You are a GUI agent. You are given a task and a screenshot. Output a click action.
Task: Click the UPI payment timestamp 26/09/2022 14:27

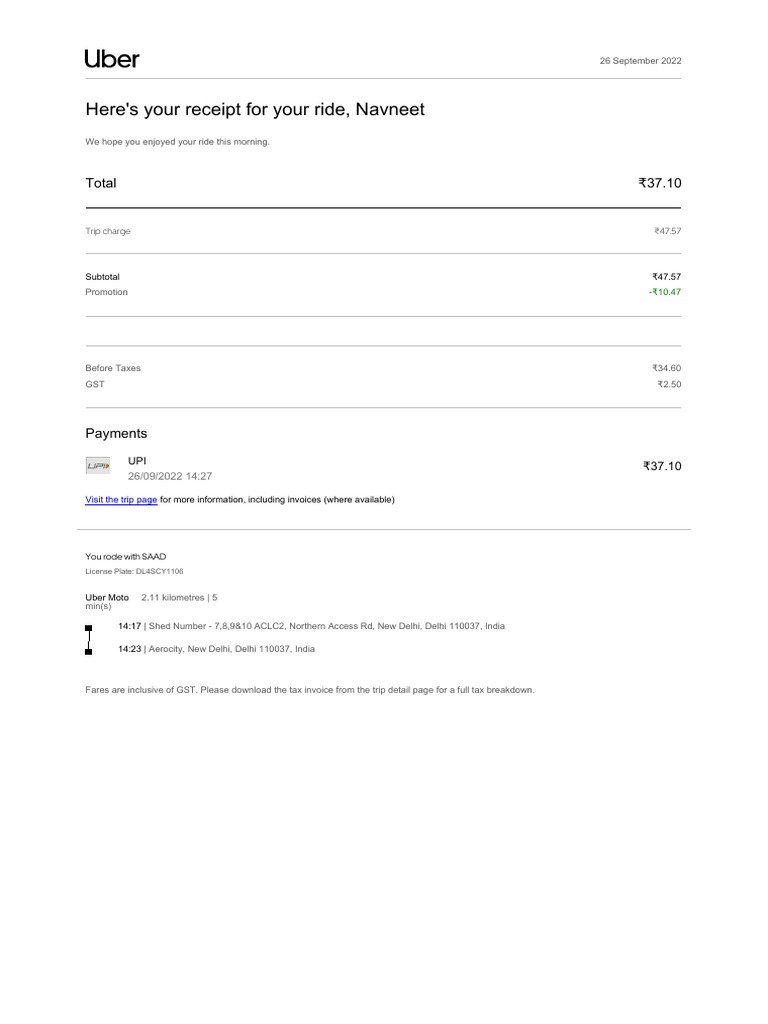click(x=170, y=477)
